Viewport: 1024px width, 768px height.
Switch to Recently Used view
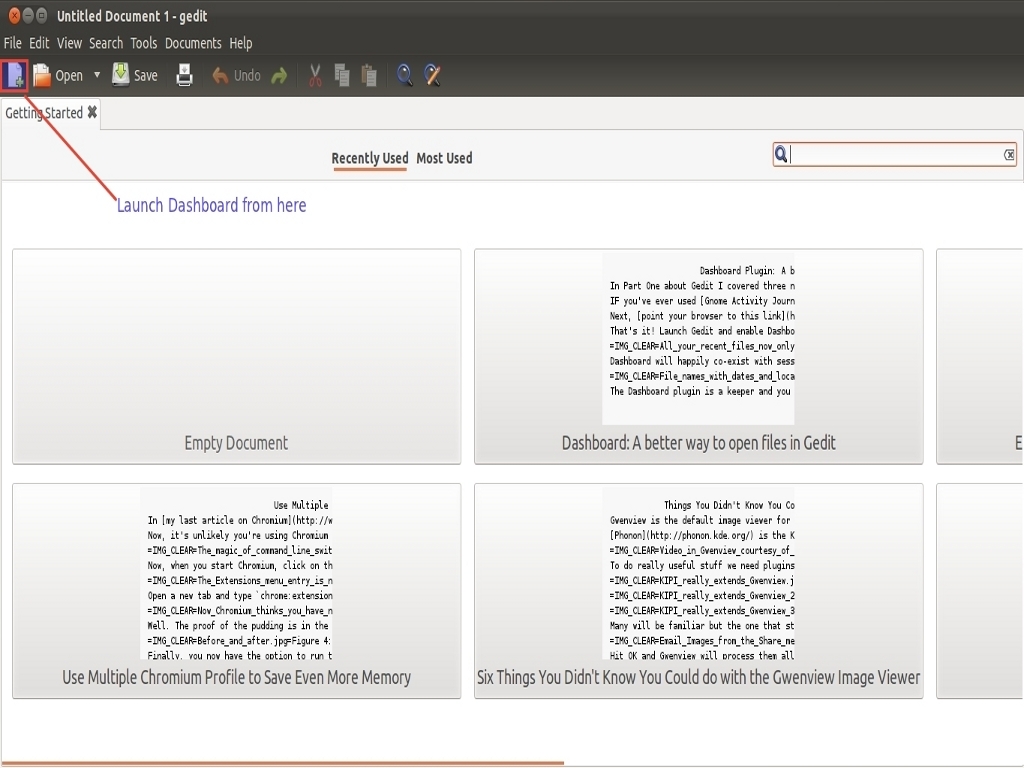[x=370, y=158]
